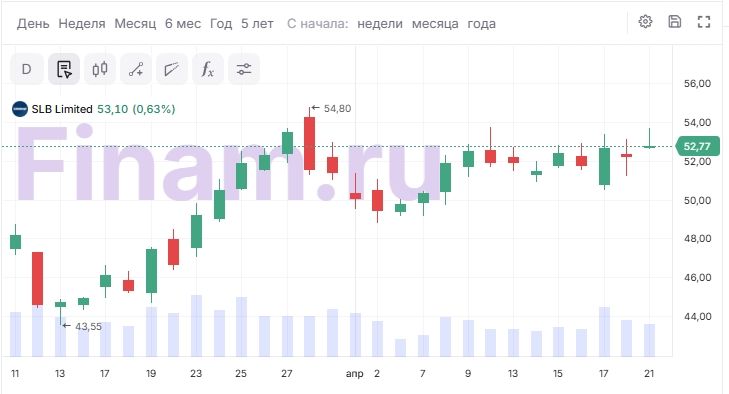729x394 pixels.
Task: Open the candlestick chart type selector
Action: (100, 69)
